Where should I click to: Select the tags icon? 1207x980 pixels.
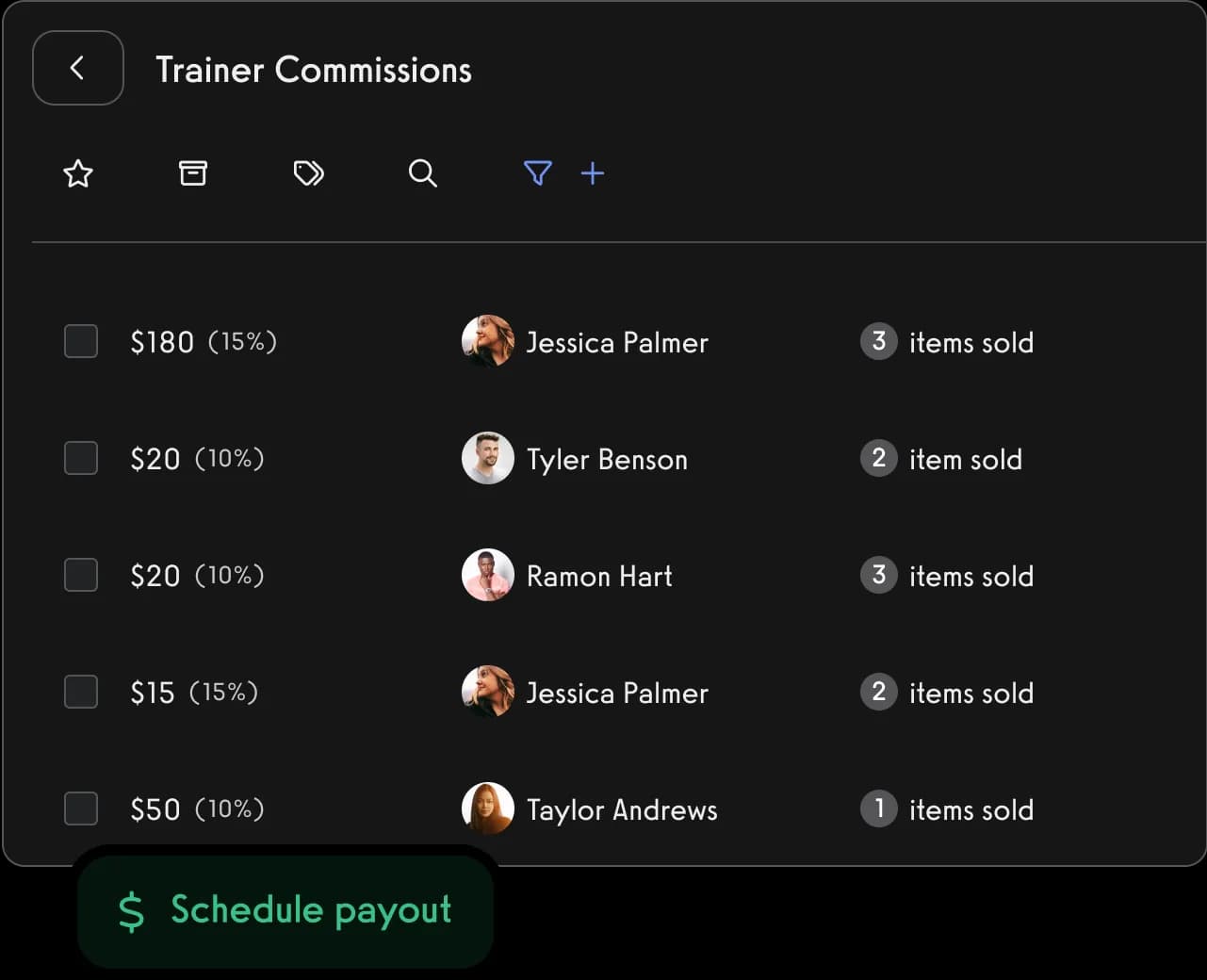click(308, 173)
